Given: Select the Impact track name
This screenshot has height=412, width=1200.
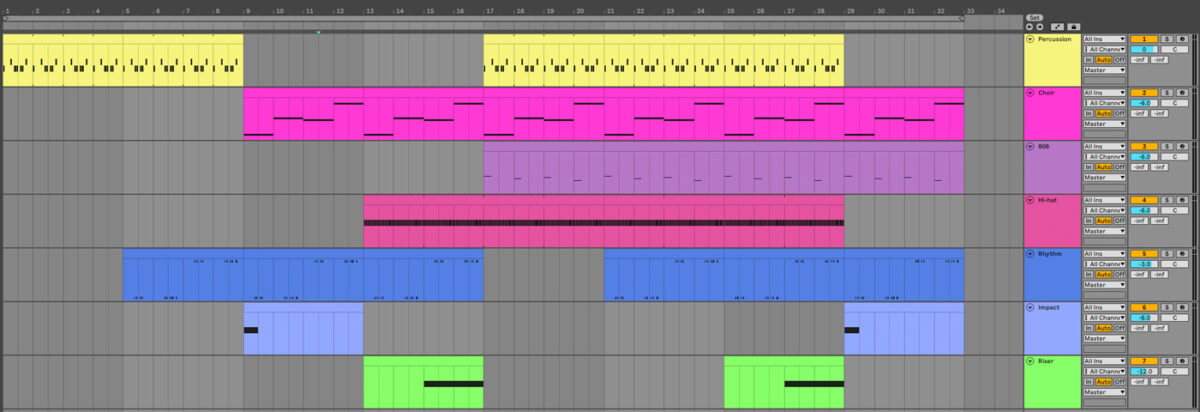Looking at the screenshot, I should point(1049,308).
